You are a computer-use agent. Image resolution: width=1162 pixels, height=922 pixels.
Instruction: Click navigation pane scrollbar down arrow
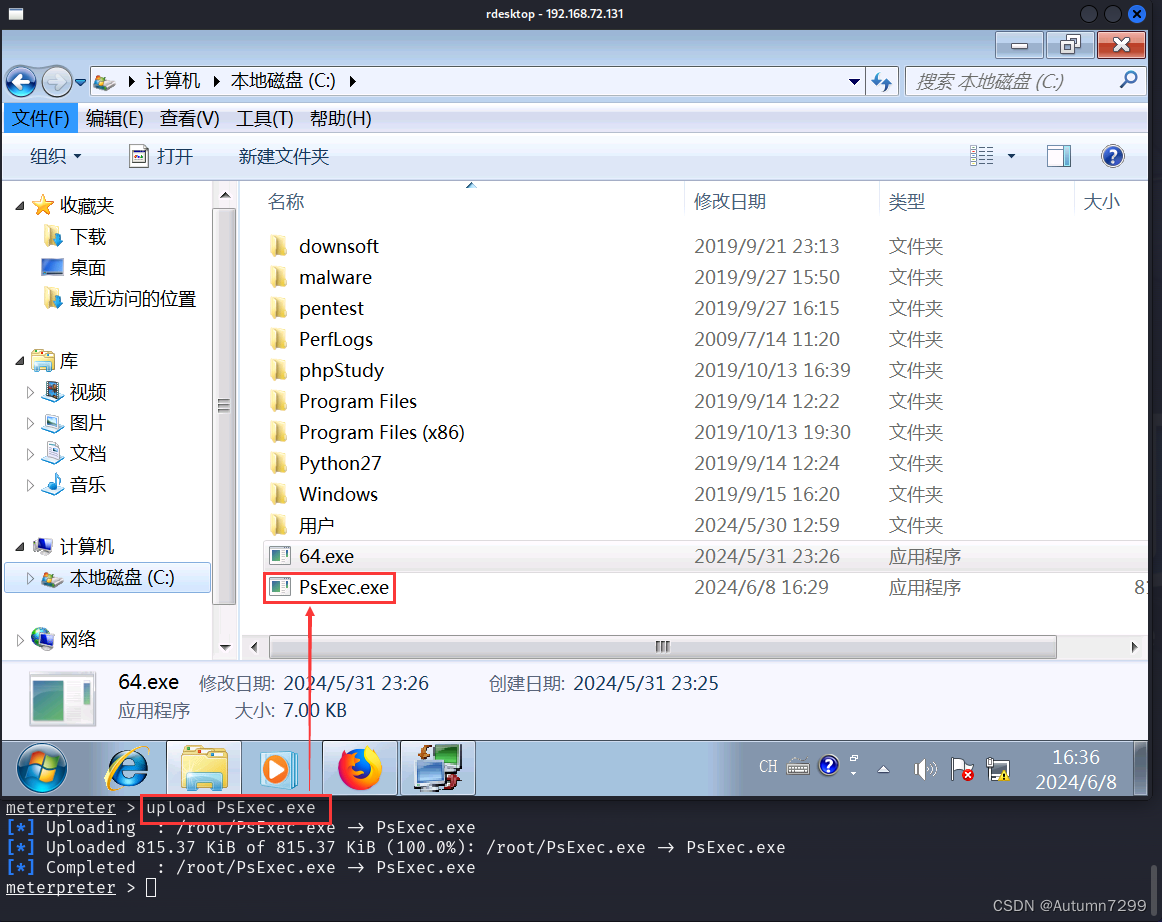225,647
